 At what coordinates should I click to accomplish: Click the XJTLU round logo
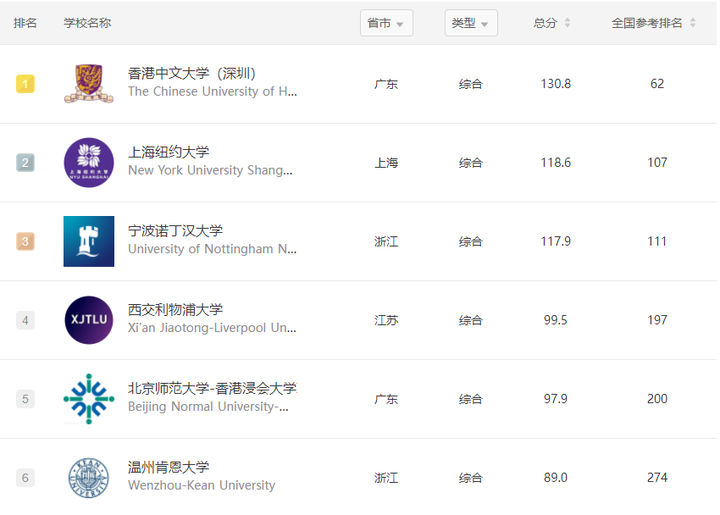pyautogui.click(x=89, y=320)
